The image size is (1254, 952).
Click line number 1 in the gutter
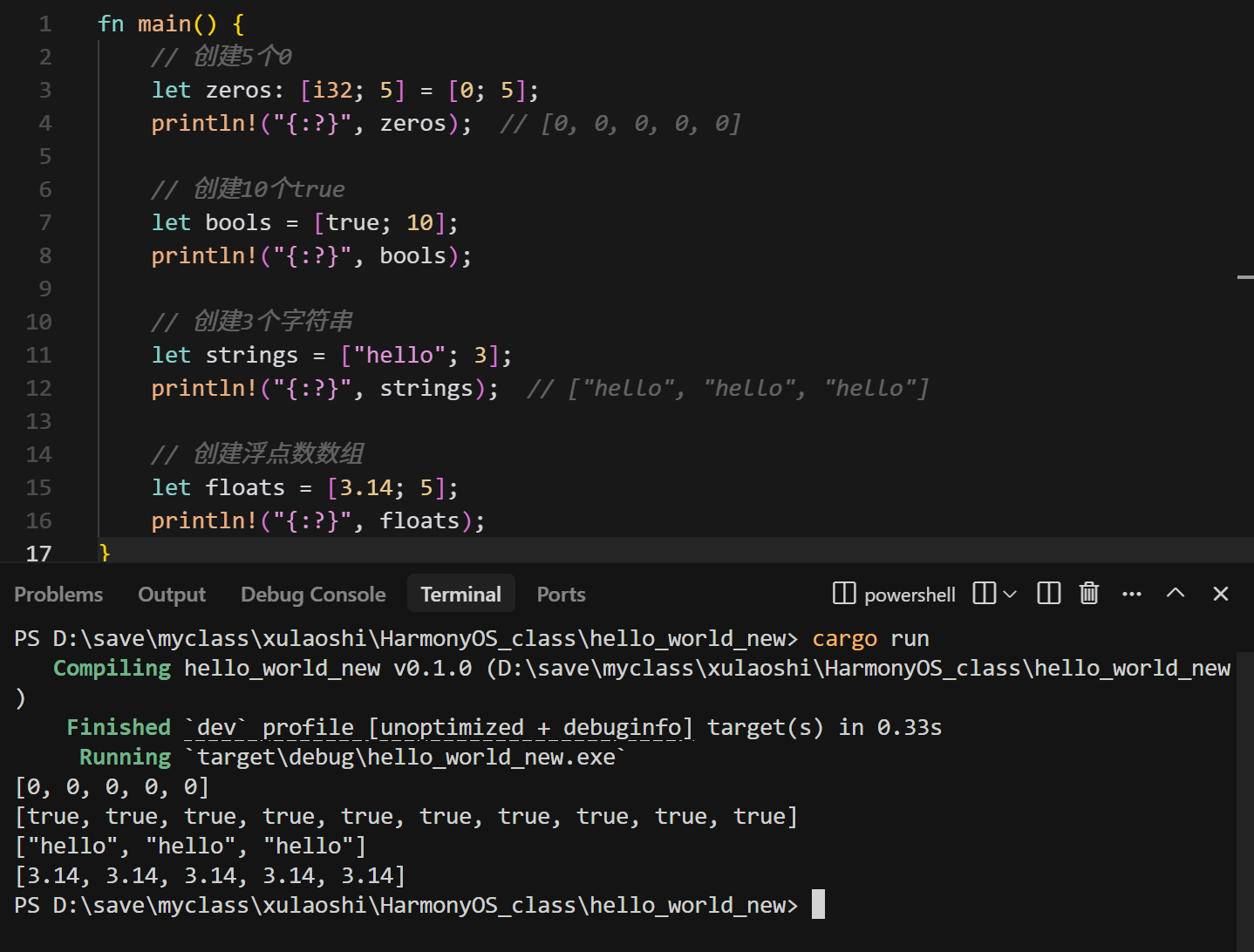point(45,24)
